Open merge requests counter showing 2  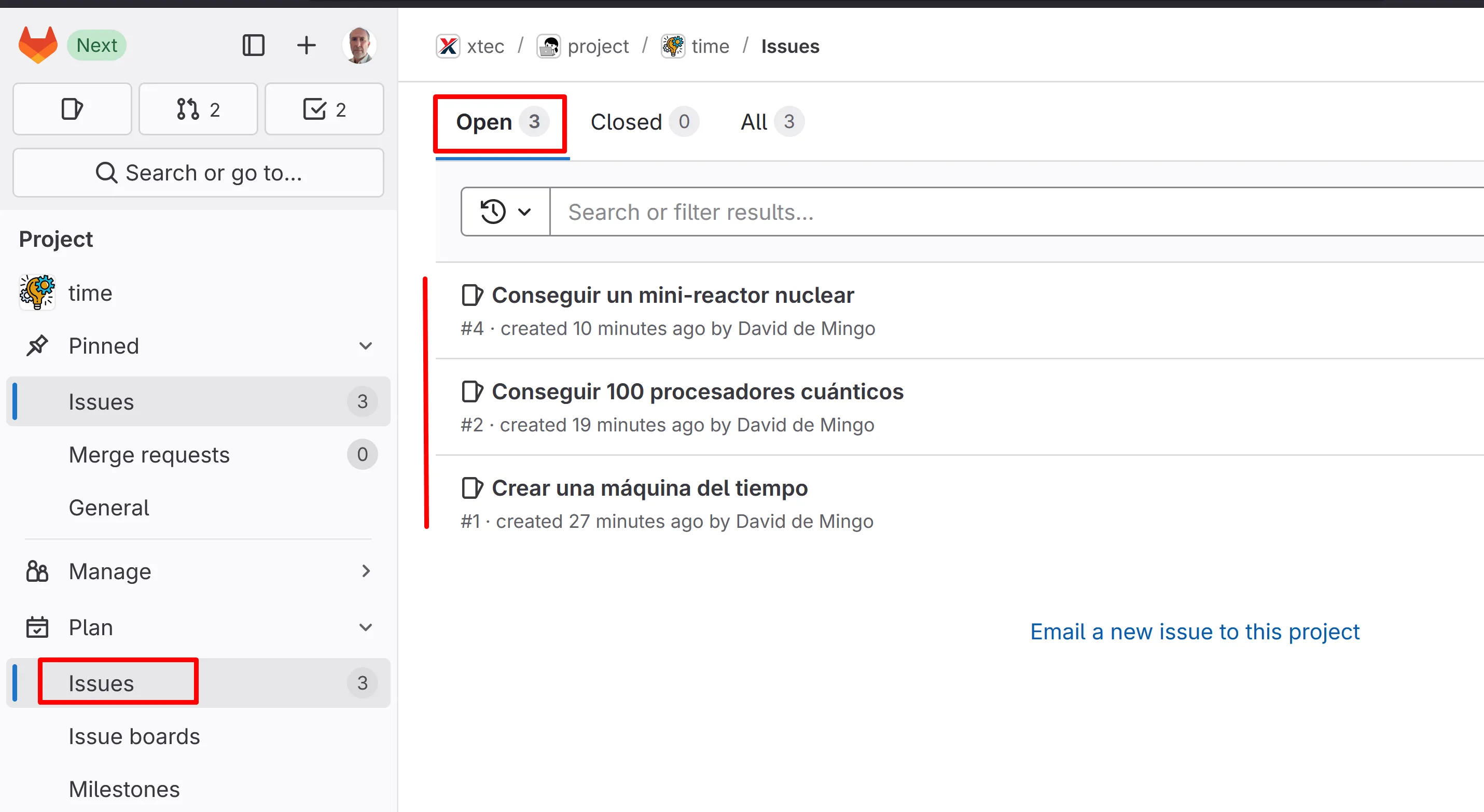[198, 109]
